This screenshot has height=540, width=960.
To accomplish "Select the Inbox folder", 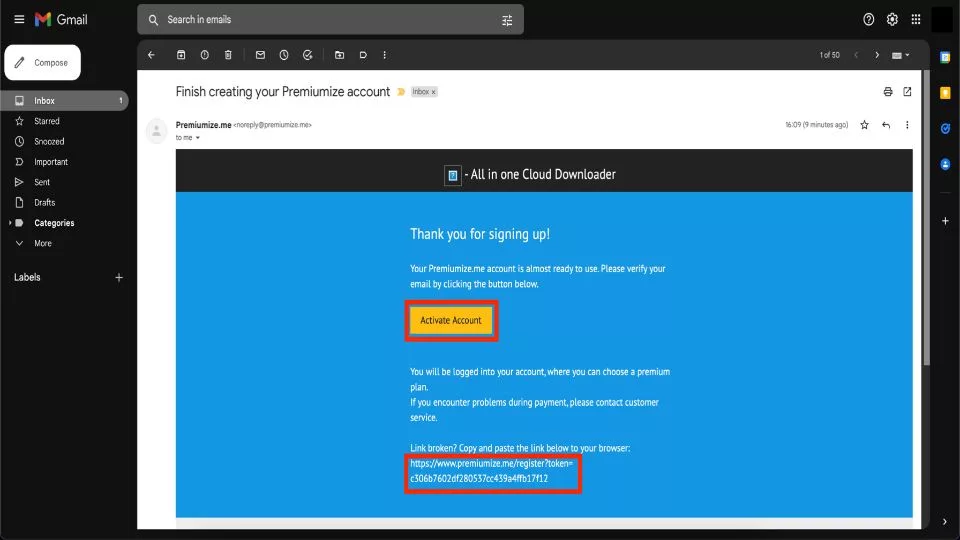I will (x=64, y=100).
